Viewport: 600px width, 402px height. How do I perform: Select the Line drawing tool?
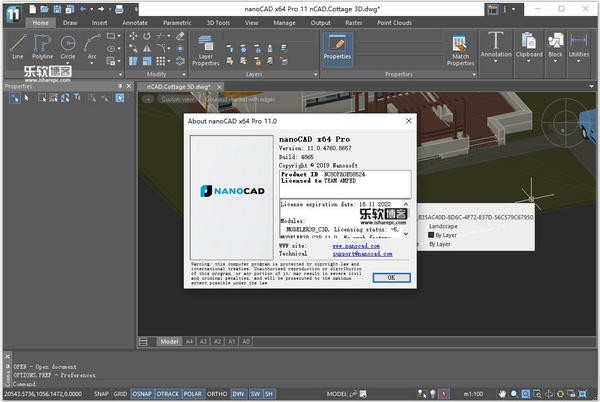click(19, 46)
